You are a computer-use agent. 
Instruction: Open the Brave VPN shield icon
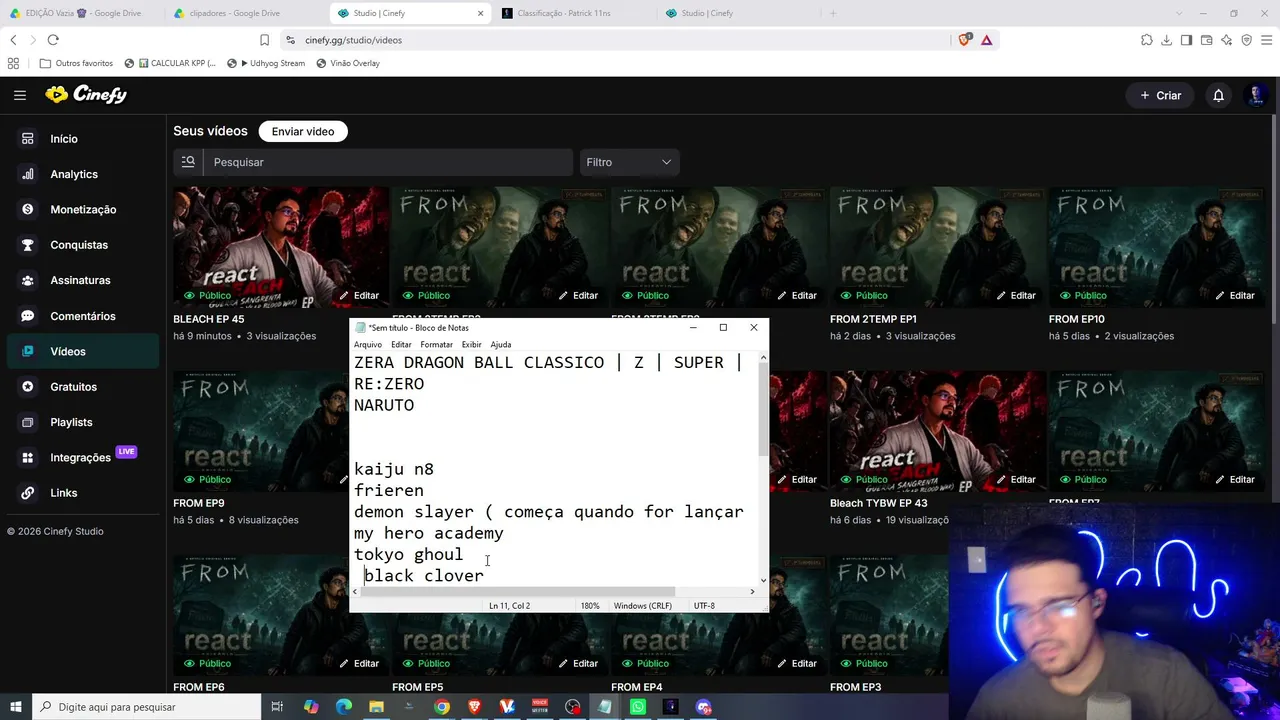coord(1246,40)
